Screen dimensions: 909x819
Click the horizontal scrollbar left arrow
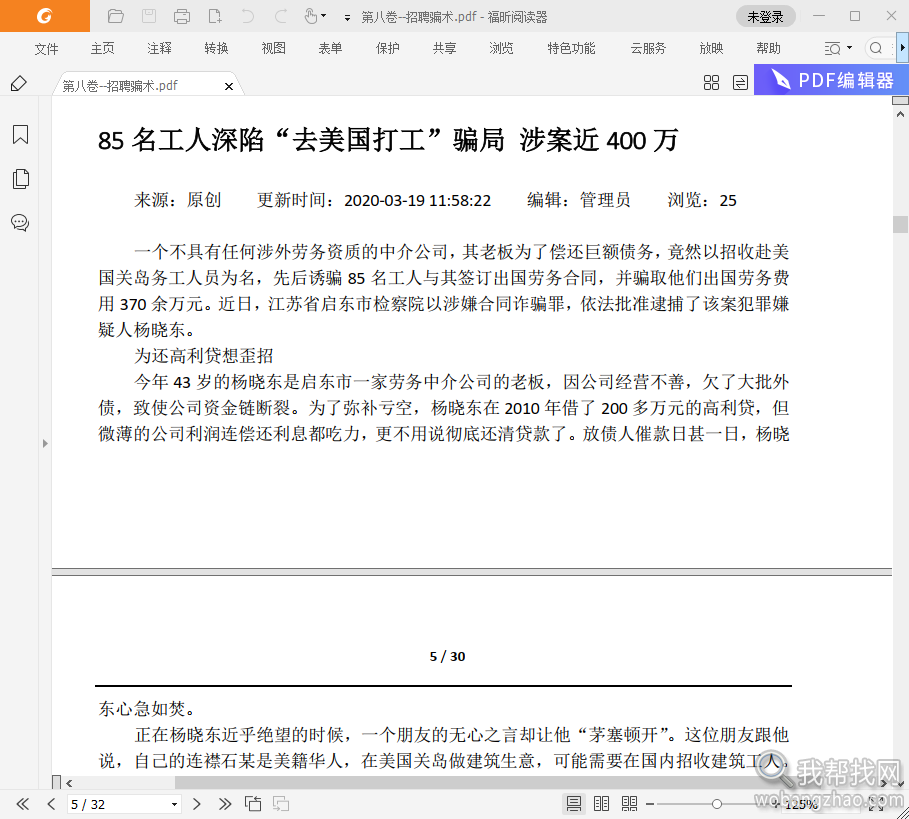[69, 783]
